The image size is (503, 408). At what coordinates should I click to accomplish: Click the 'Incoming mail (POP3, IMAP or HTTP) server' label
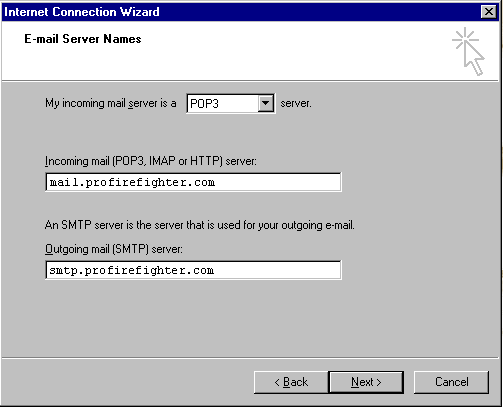[x=151, y=161]
